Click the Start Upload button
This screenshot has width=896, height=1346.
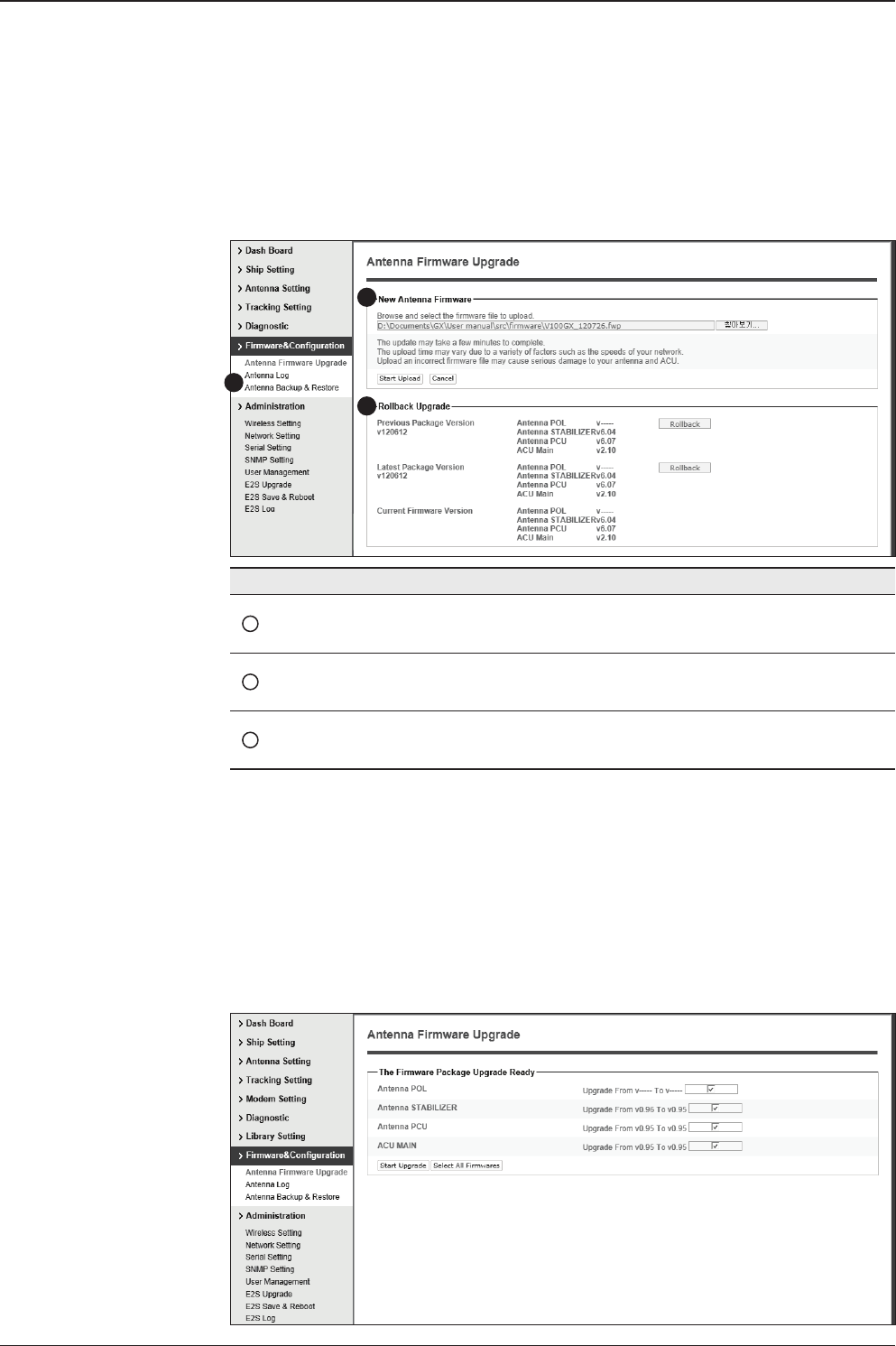click(x=400, y=378)
